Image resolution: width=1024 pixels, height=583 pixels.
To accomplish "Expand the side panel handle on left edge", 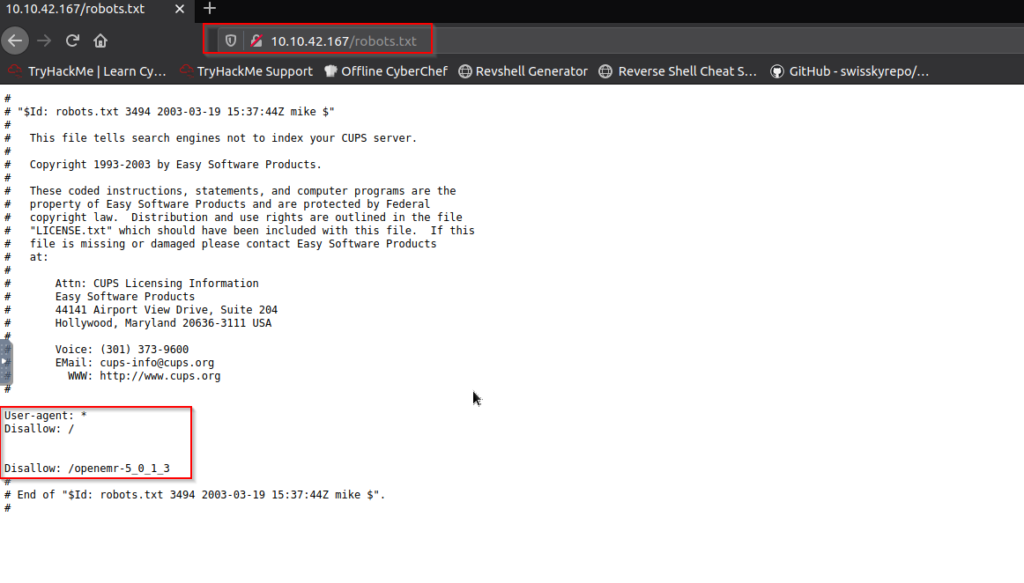I will coord(6,362).
